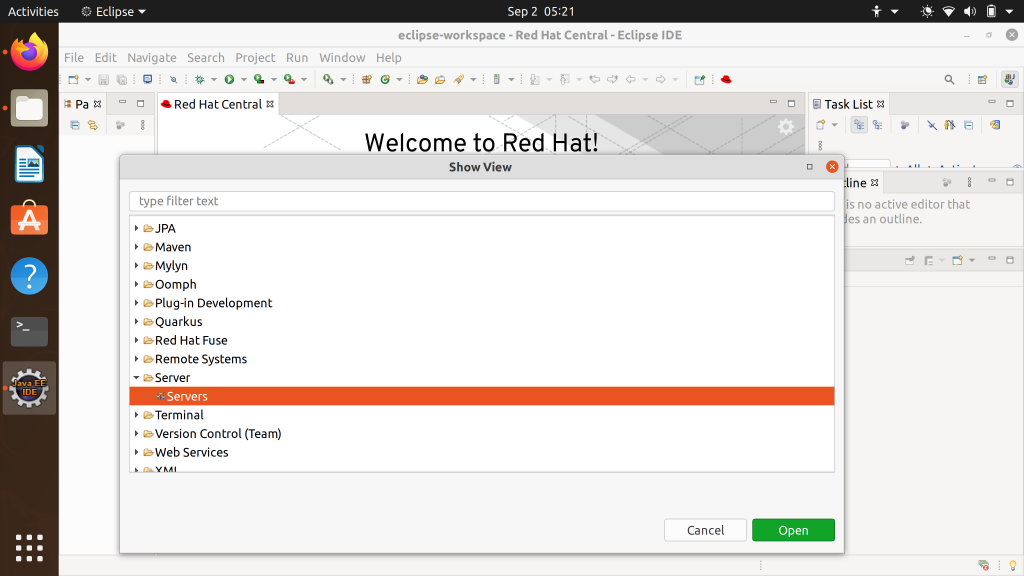This screenshot has height=576, width=1024.
Task: Collapse the Server folder in the tree
Action: [137, 378]
